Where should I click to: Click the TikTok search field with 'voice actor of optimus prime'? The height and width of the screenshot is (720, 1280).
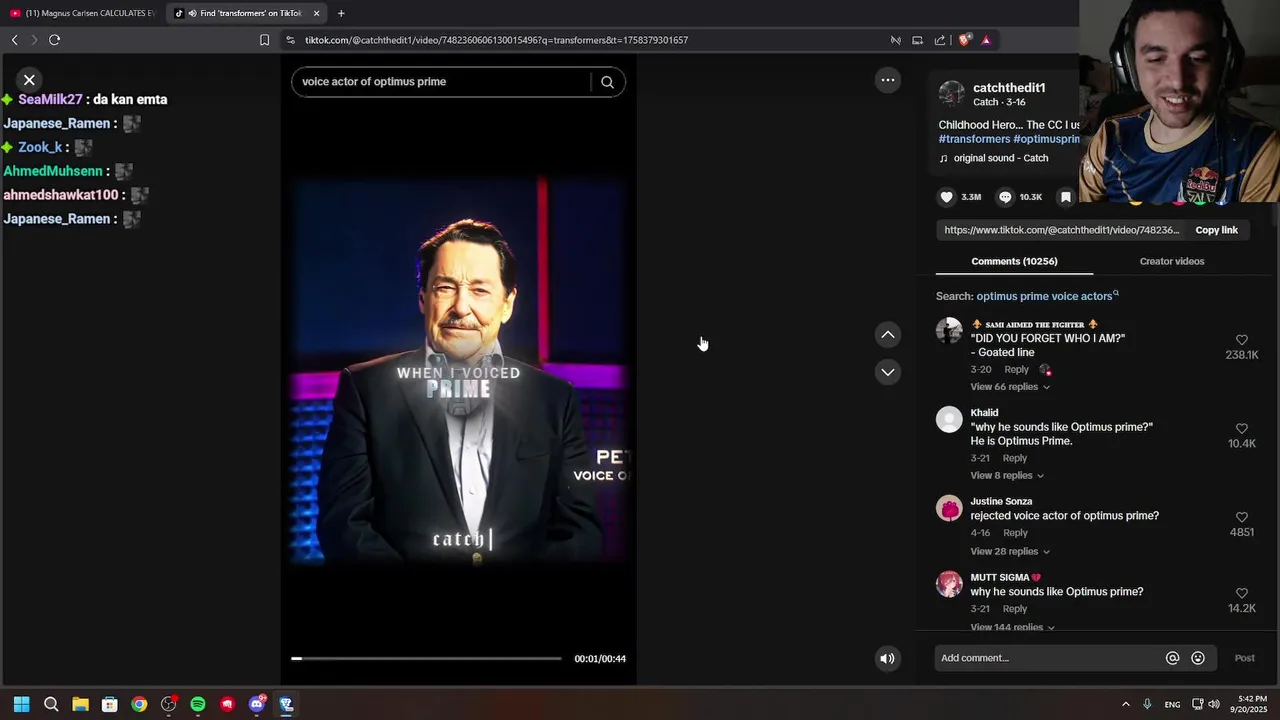pyautogui.click(x=440, y=82)
